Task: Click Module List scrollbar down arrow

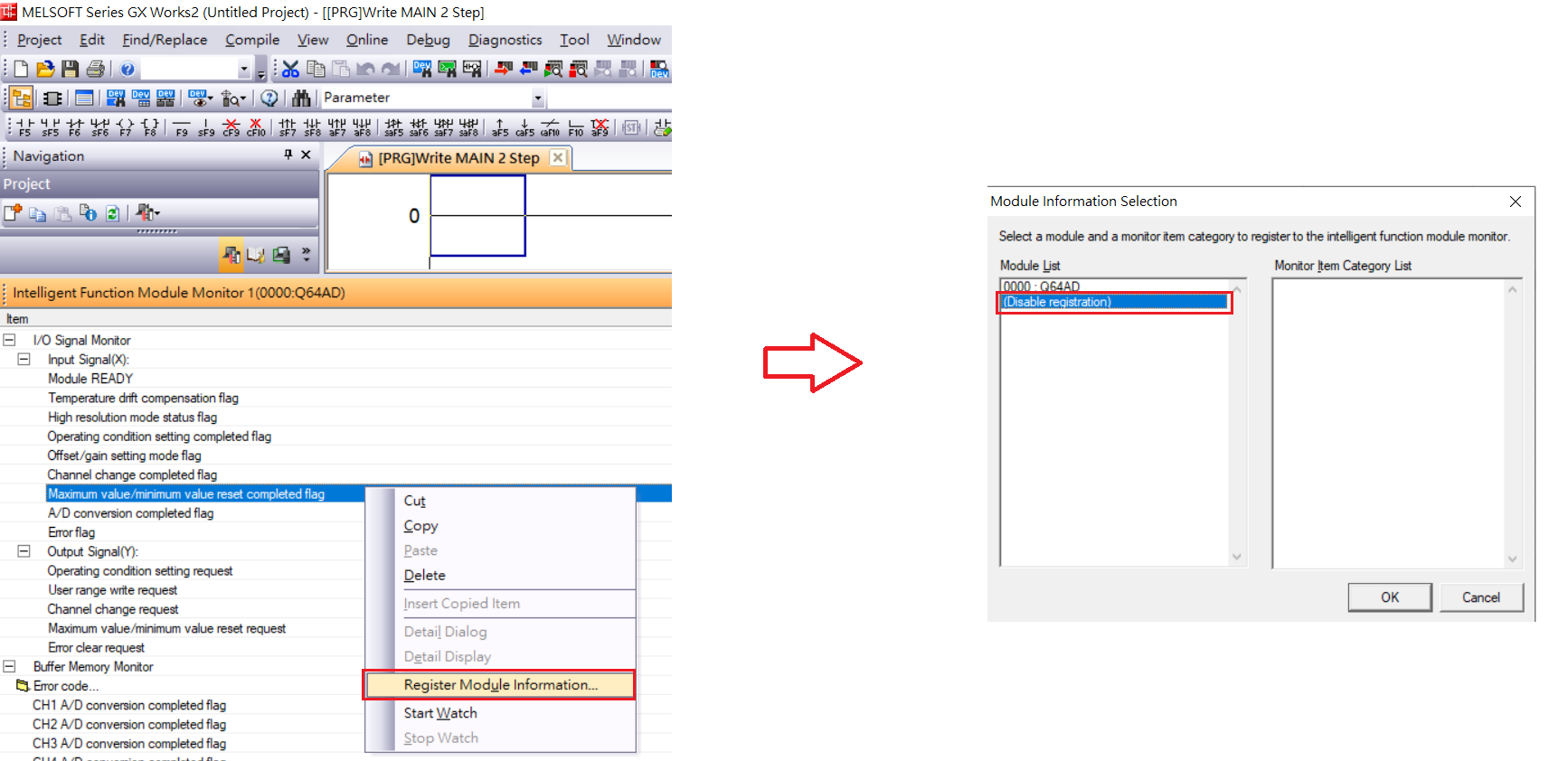Action: [x=1237, y=557]
